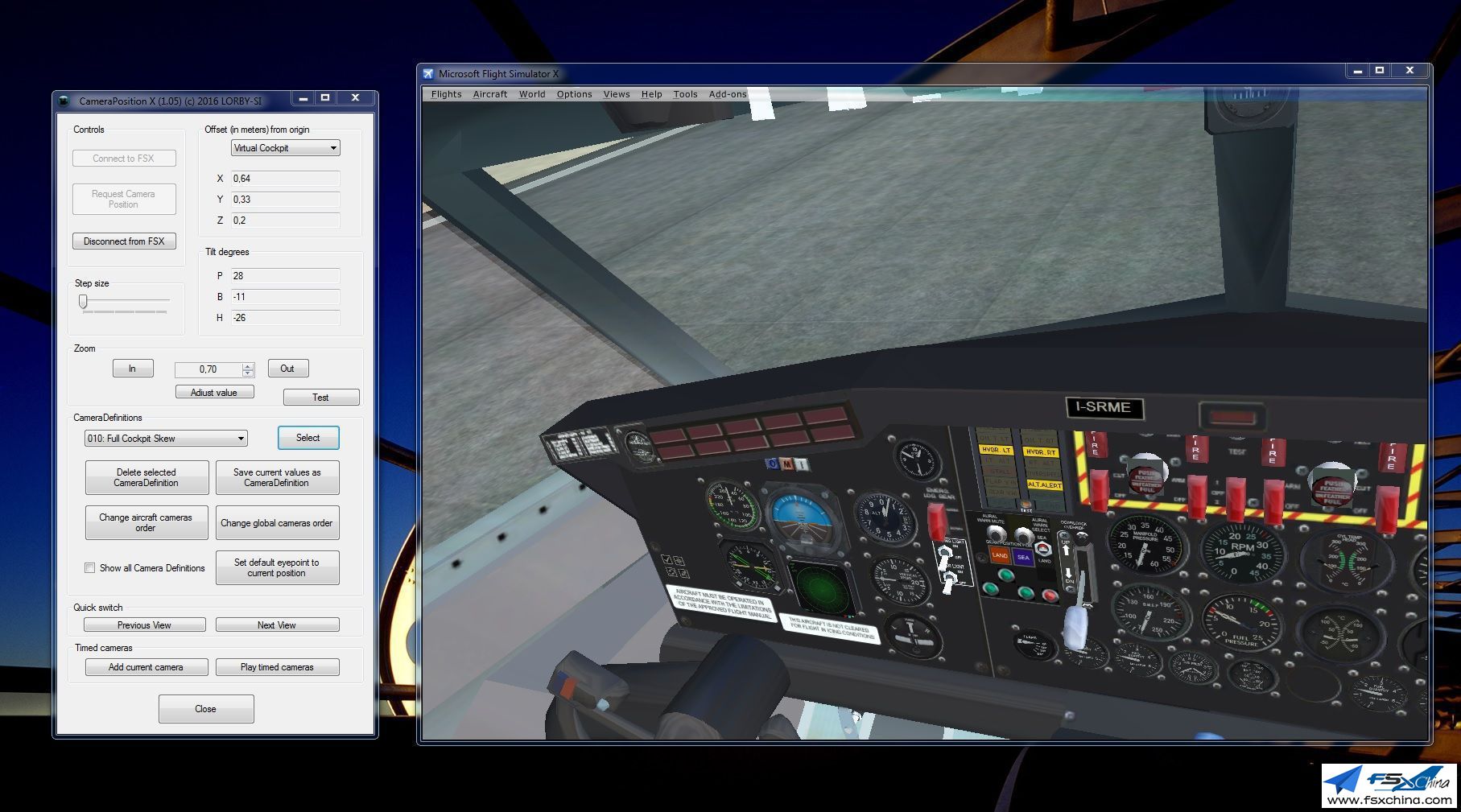This screenshot has height=812, width=1461.
Task: Expand the 010: Full Cockpit Skew dropdown
Action: point(166,439)
